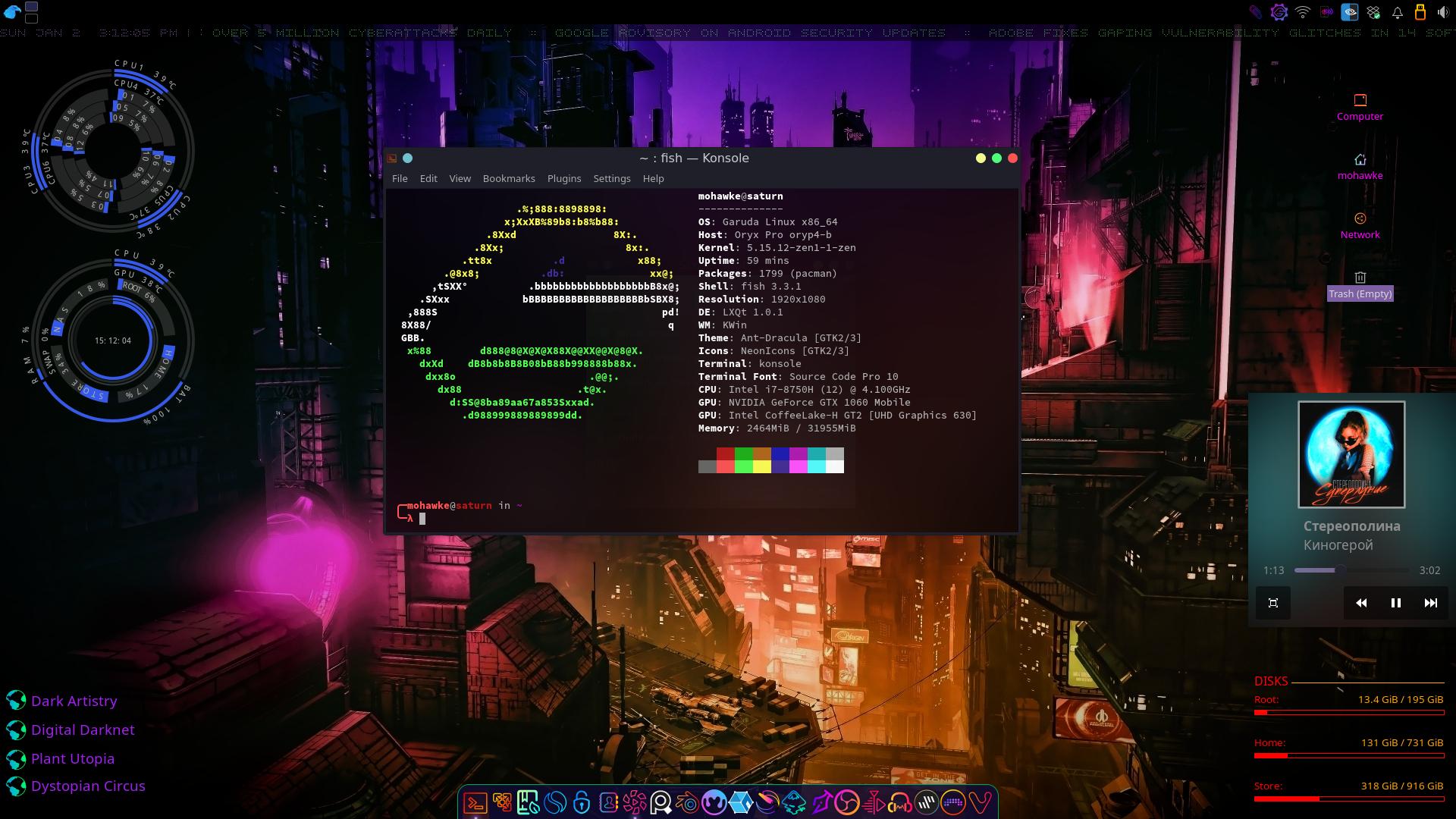
Task: Open the File menu
Action: [400, 178]
